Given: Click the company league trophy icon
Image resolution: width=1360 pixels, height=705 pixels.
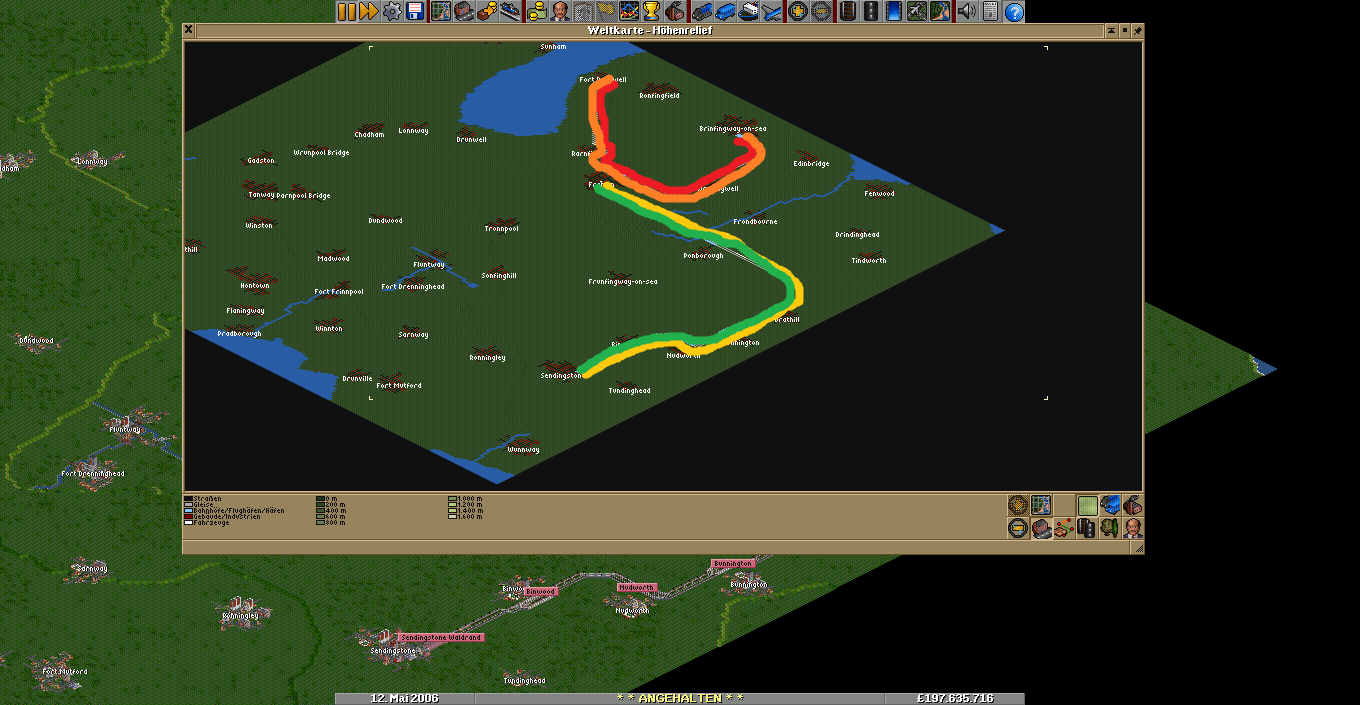Looking at the screenshot, I should pos(651,11).
